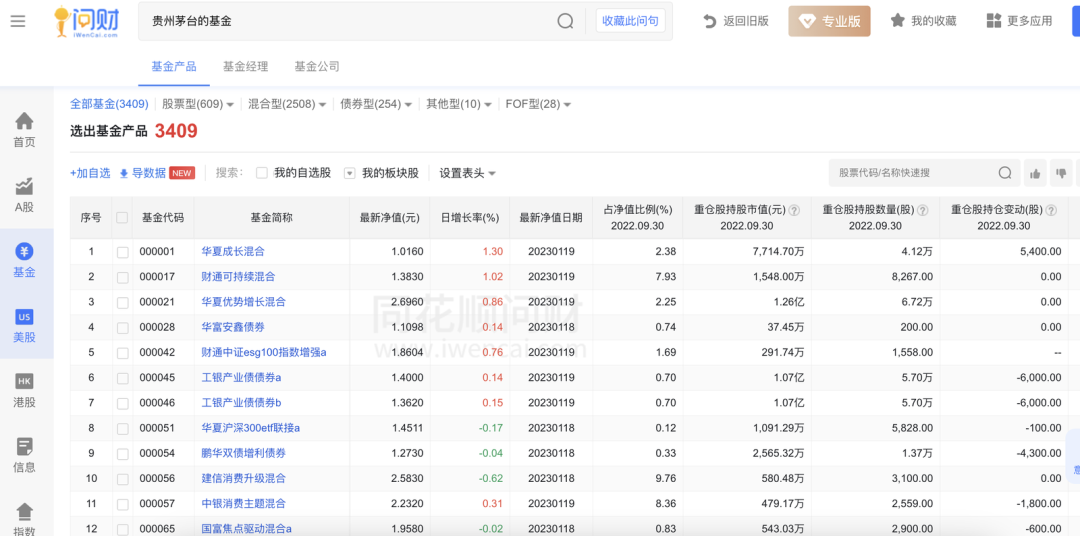1080x536 pixels.
Task: Click the thumbs-down feedback icon
Action: (x=1061, y=173)
